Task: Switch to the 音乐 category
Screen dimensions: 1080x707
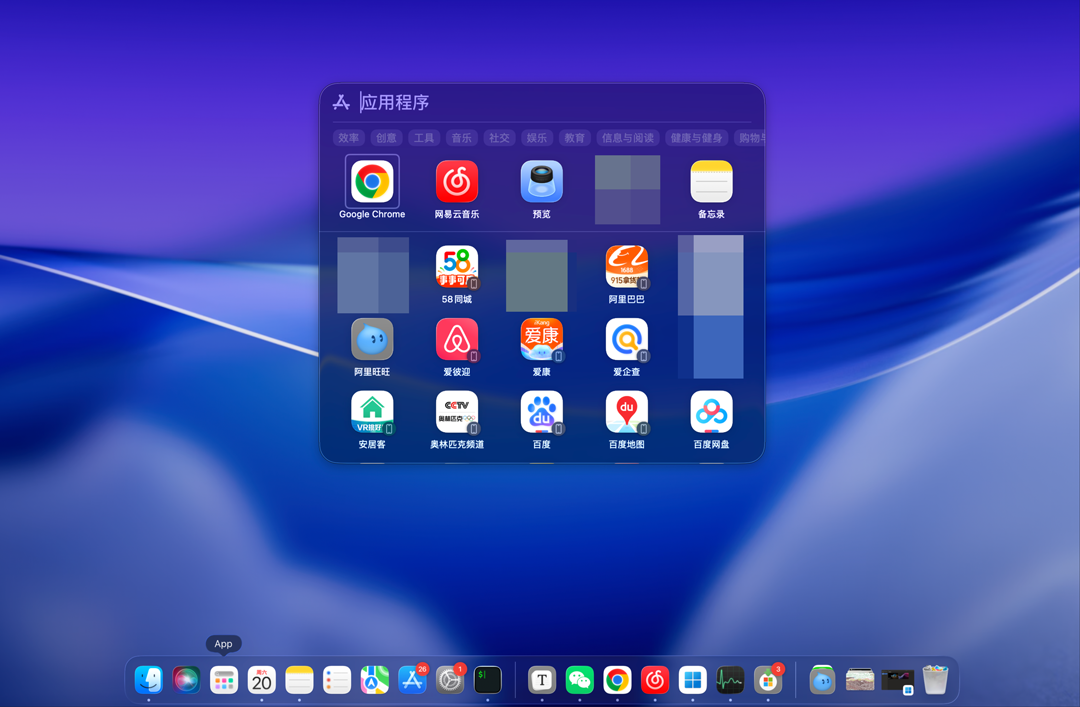Action: [461, 138]
